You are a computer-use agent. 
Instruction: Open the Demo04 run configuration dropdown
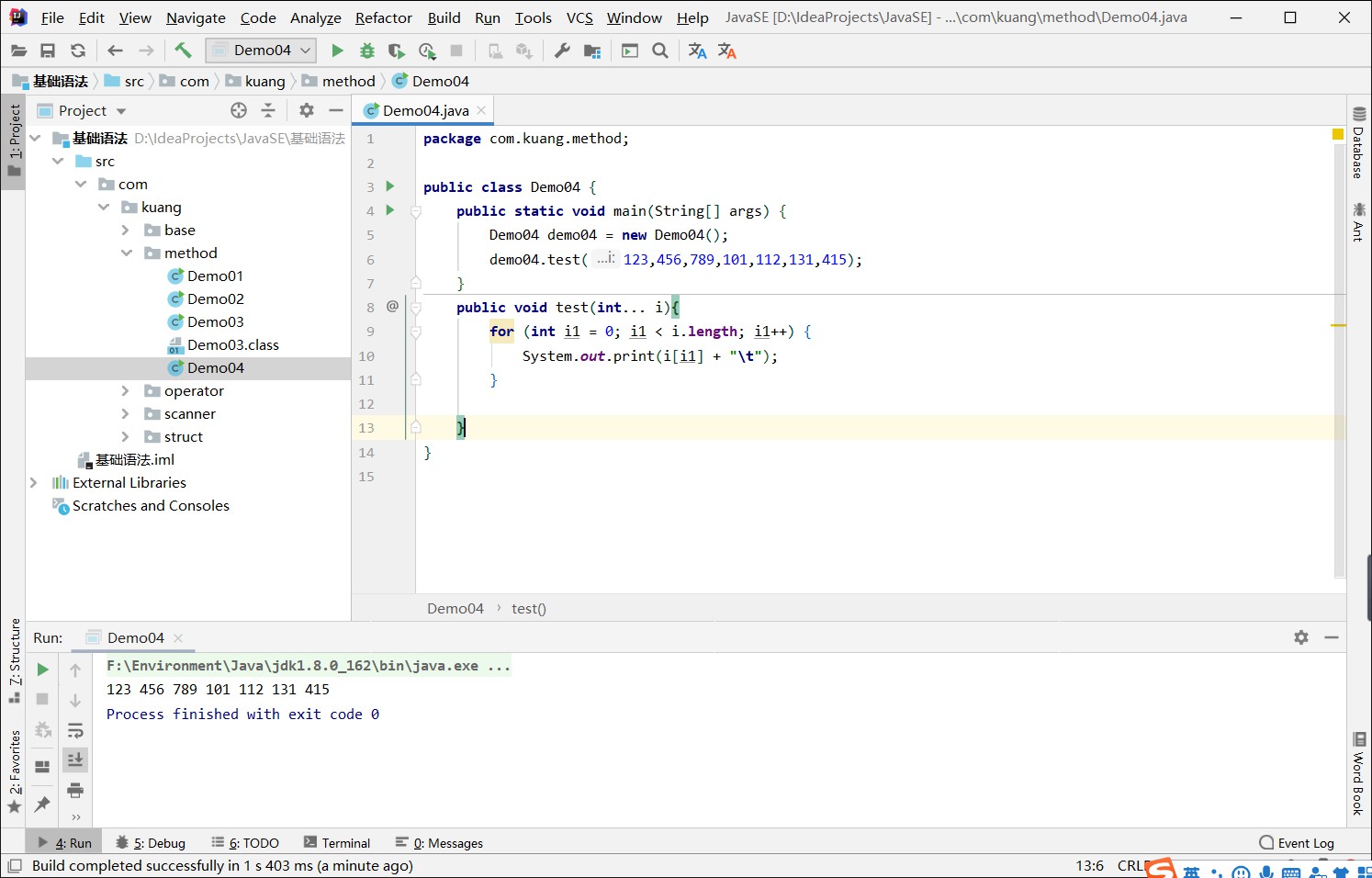tap(262, 51)
